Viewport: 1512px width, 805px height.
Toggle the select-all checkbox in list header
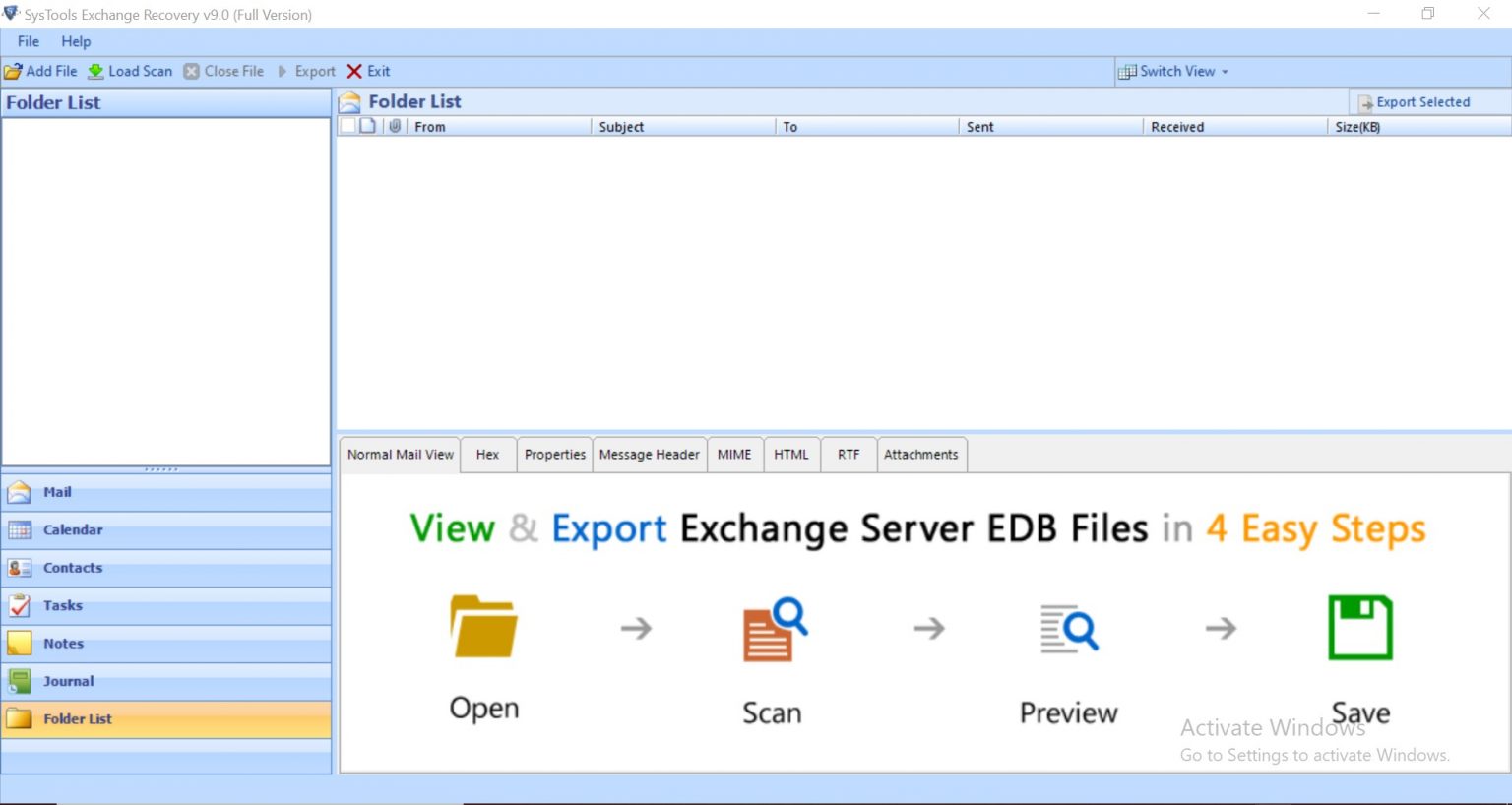[347, 126]
